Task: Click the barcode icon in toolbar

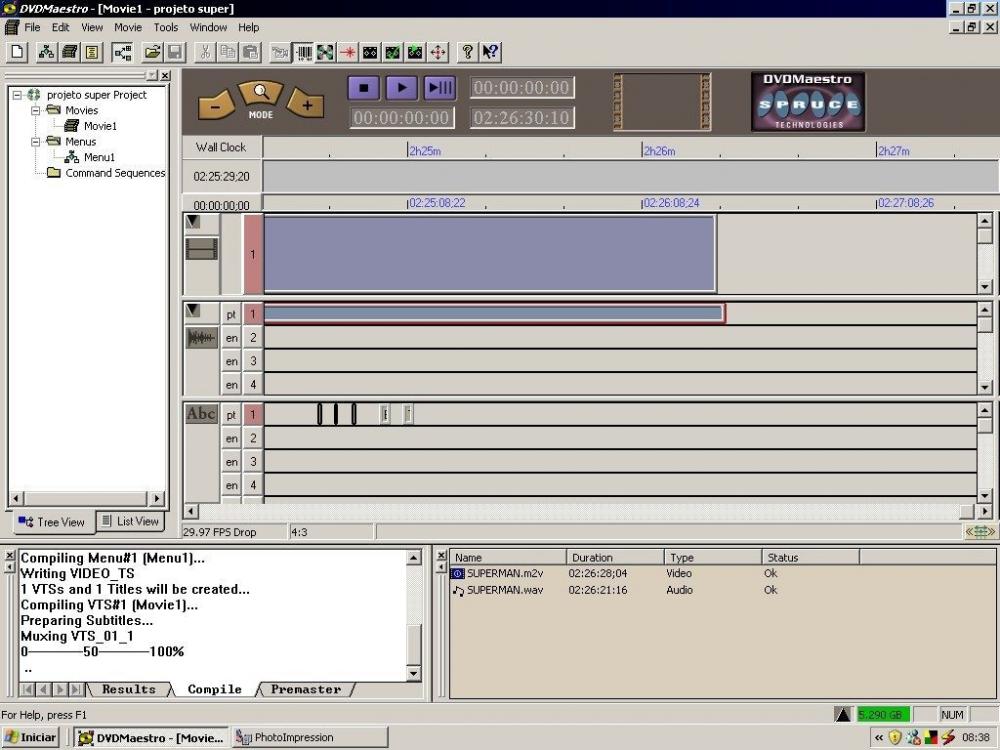Action: (x=302, y=52)
